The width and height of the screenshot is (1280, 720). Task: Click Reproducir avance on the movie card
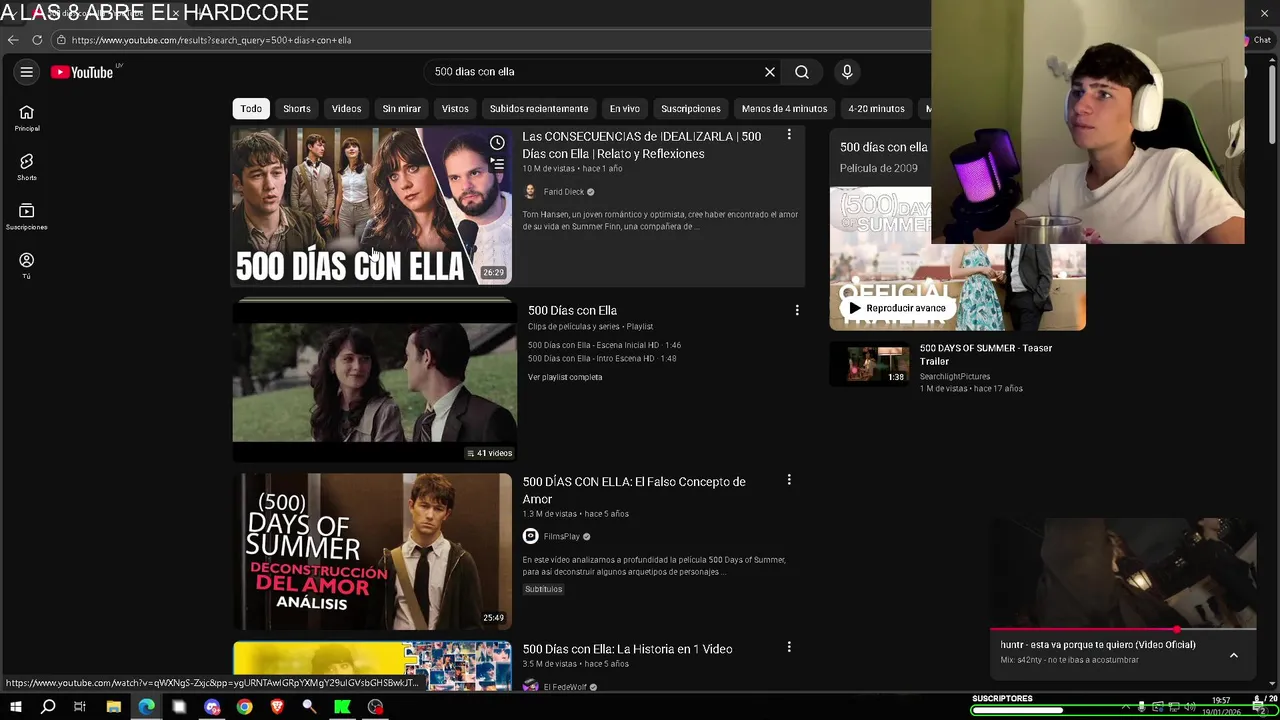tap(897, 308)
